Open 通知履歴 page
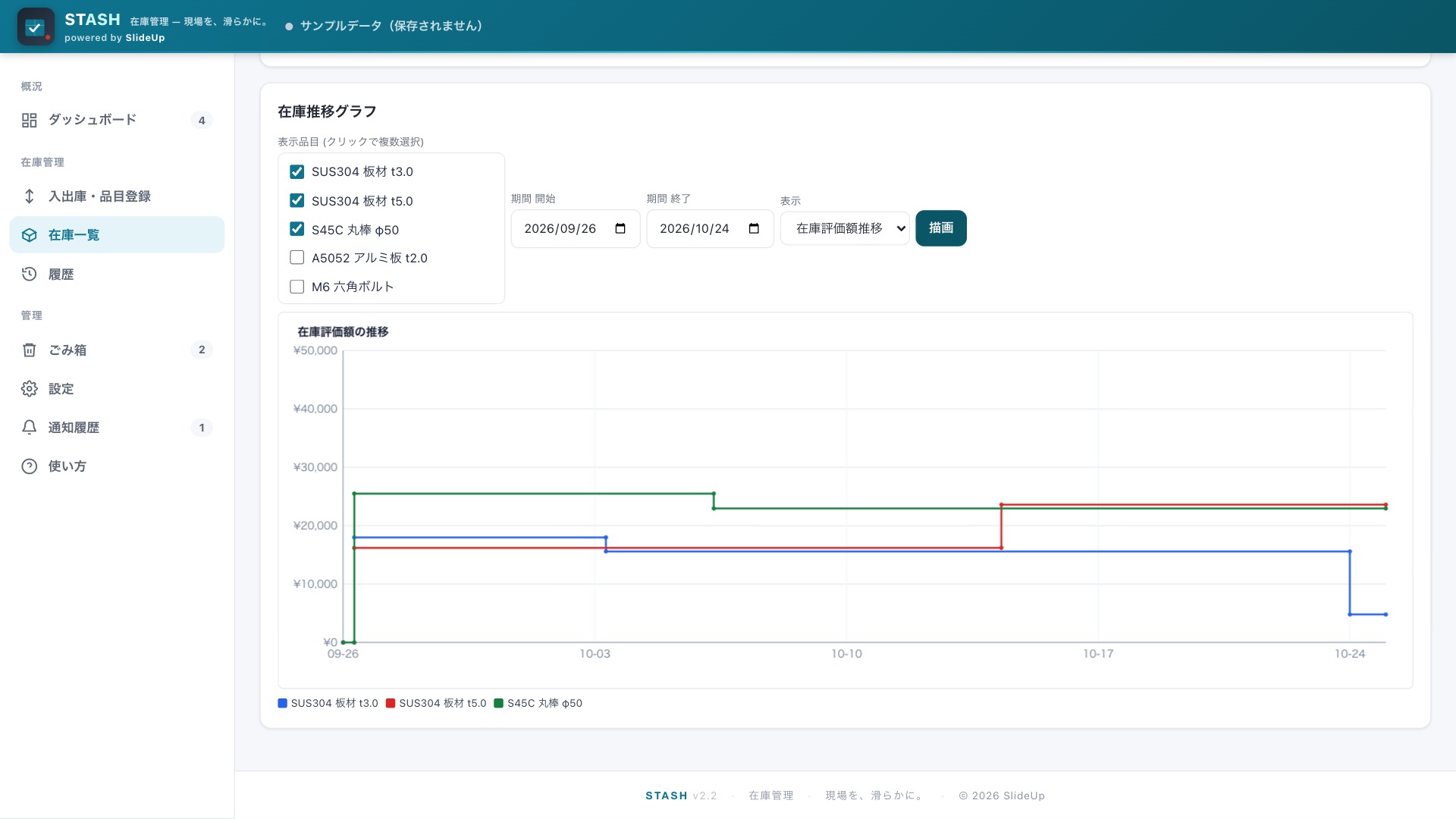 point(117,427)
